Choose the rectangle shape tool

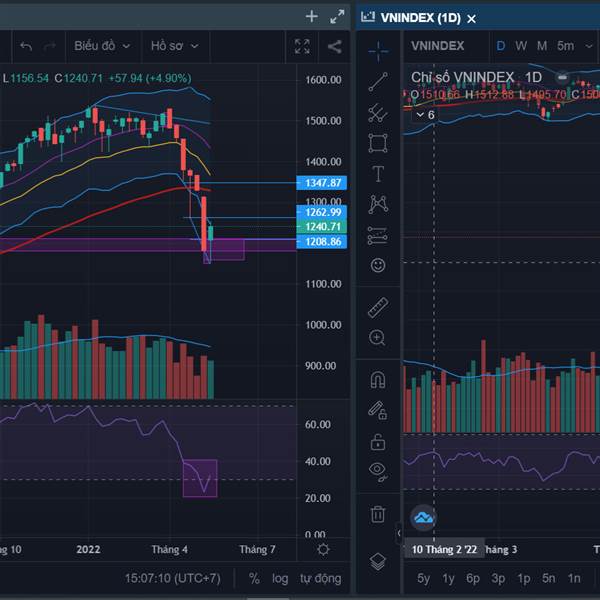pyautogui.click(x=378, y=143)
